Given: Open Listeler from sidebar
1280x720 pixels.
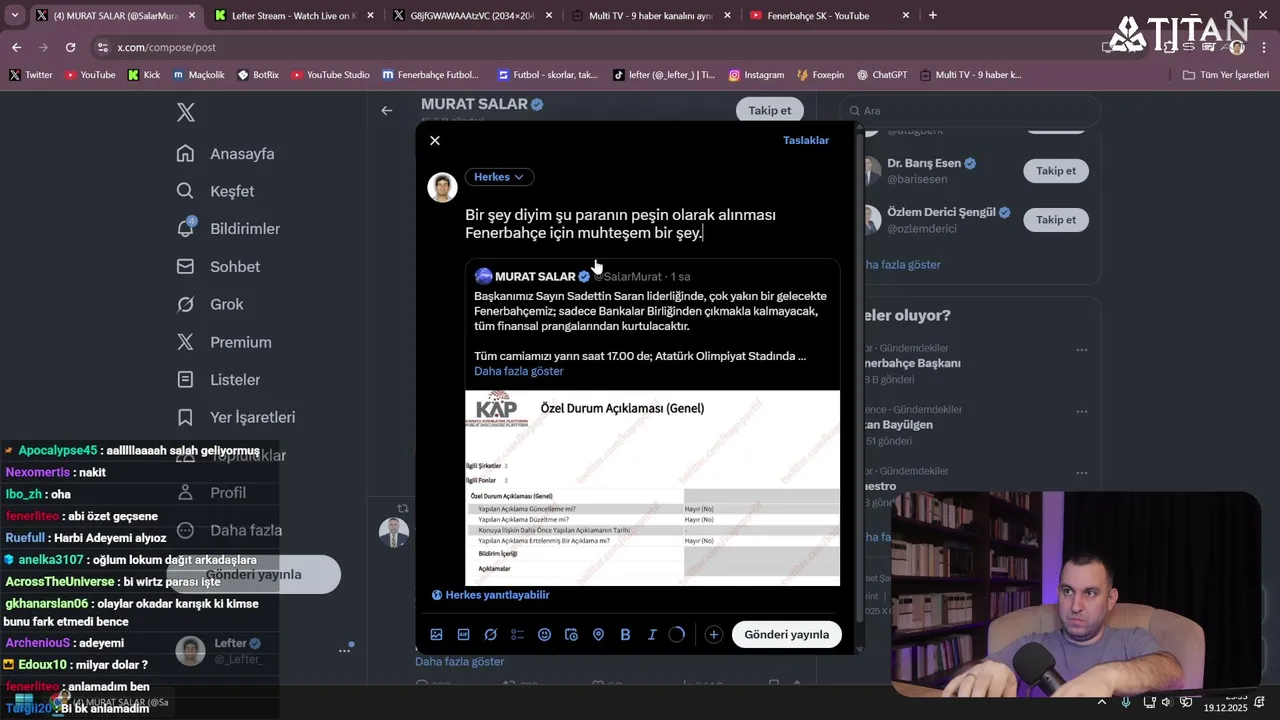Looking at the screenshot, I should 219,380.
